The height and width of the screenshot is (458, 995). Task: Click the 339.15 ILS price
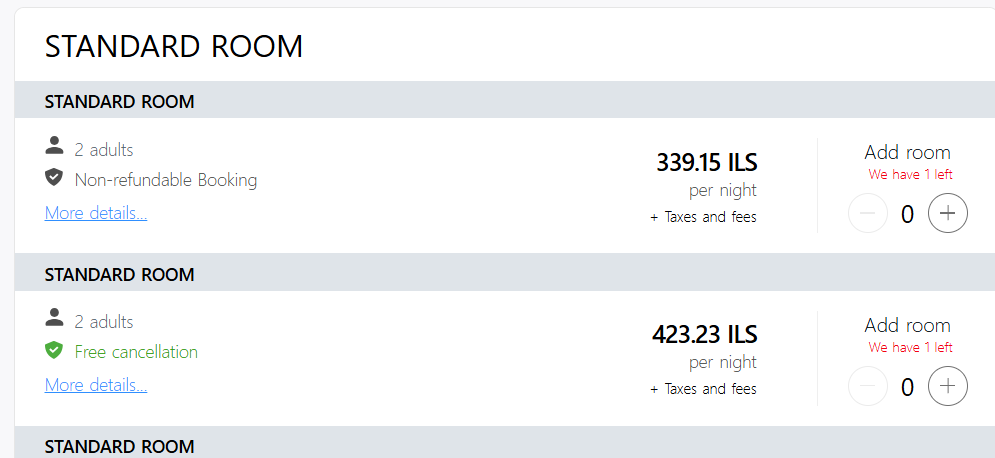pyautogui.click(x=706, y=162)
